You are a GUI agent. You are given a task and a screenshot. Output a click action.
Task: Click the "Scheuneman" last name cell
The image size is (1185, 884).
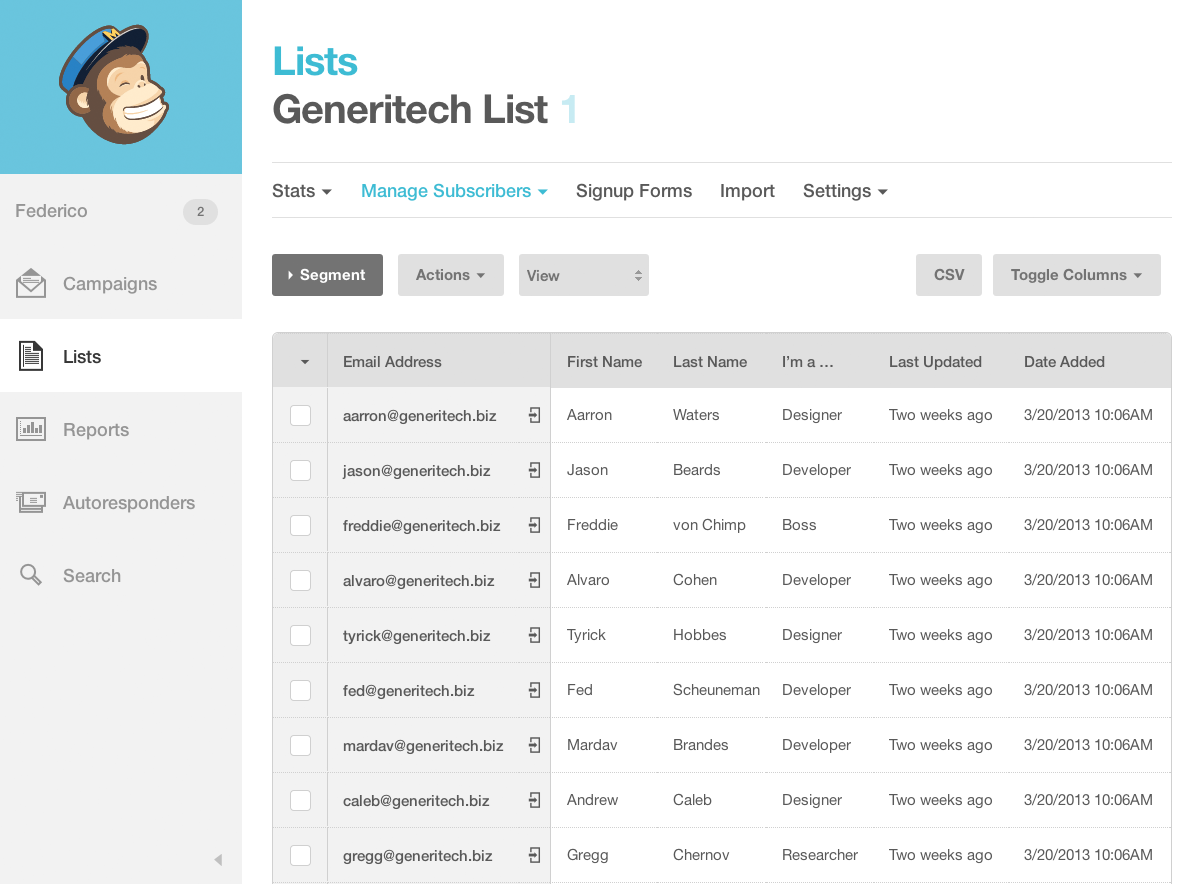[716, 690]
